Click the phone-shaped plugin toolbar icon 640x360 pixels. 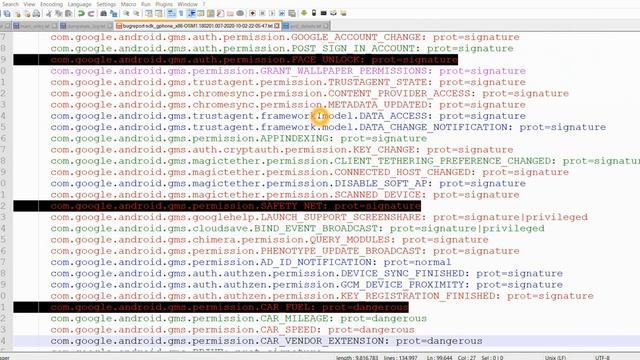tap(313, 13)
